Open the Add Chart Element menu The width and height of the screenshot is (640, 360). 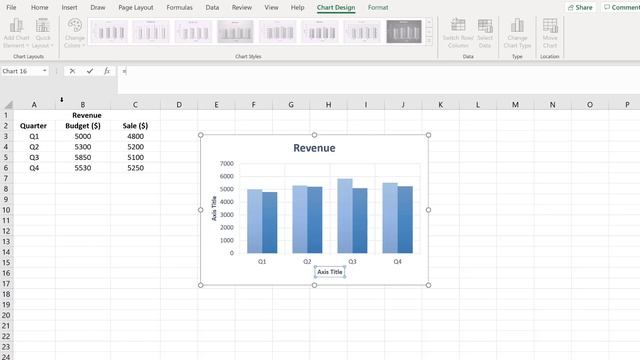[16, 33]
